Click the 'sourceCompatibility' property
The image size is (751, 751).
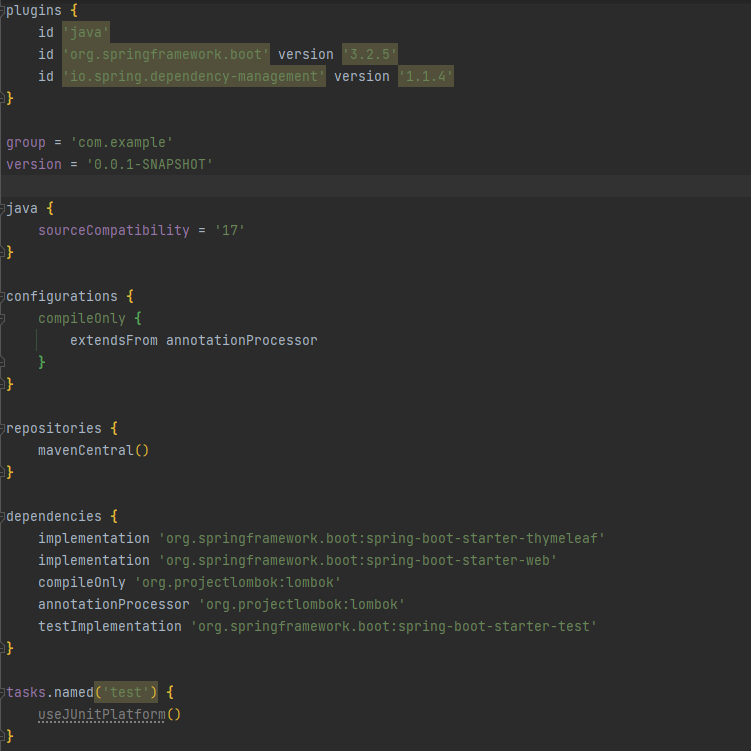[114, 230]
